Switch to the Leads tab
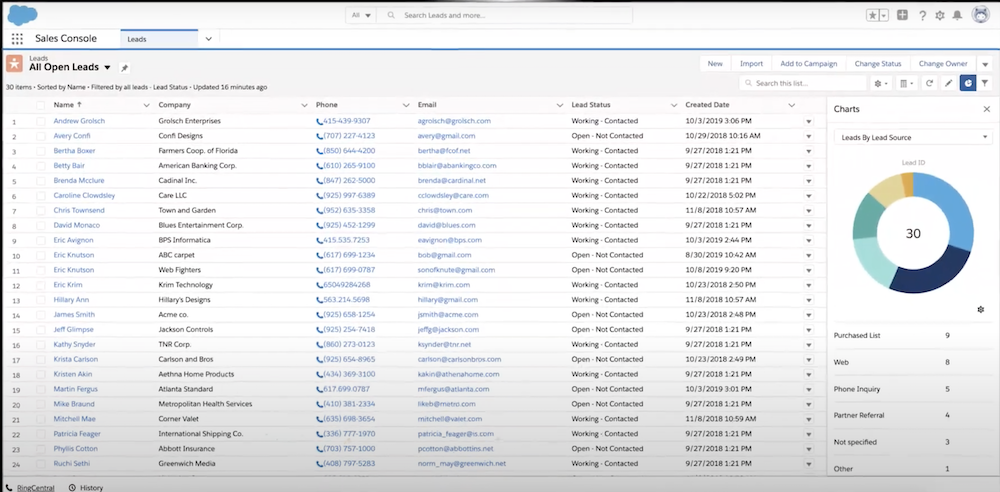The image size is (1000, 492). tap(159, 39)
